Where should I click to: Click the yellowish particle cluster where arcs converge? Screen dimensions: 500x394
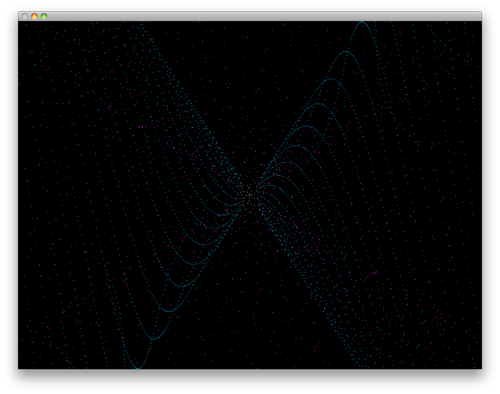249,194
